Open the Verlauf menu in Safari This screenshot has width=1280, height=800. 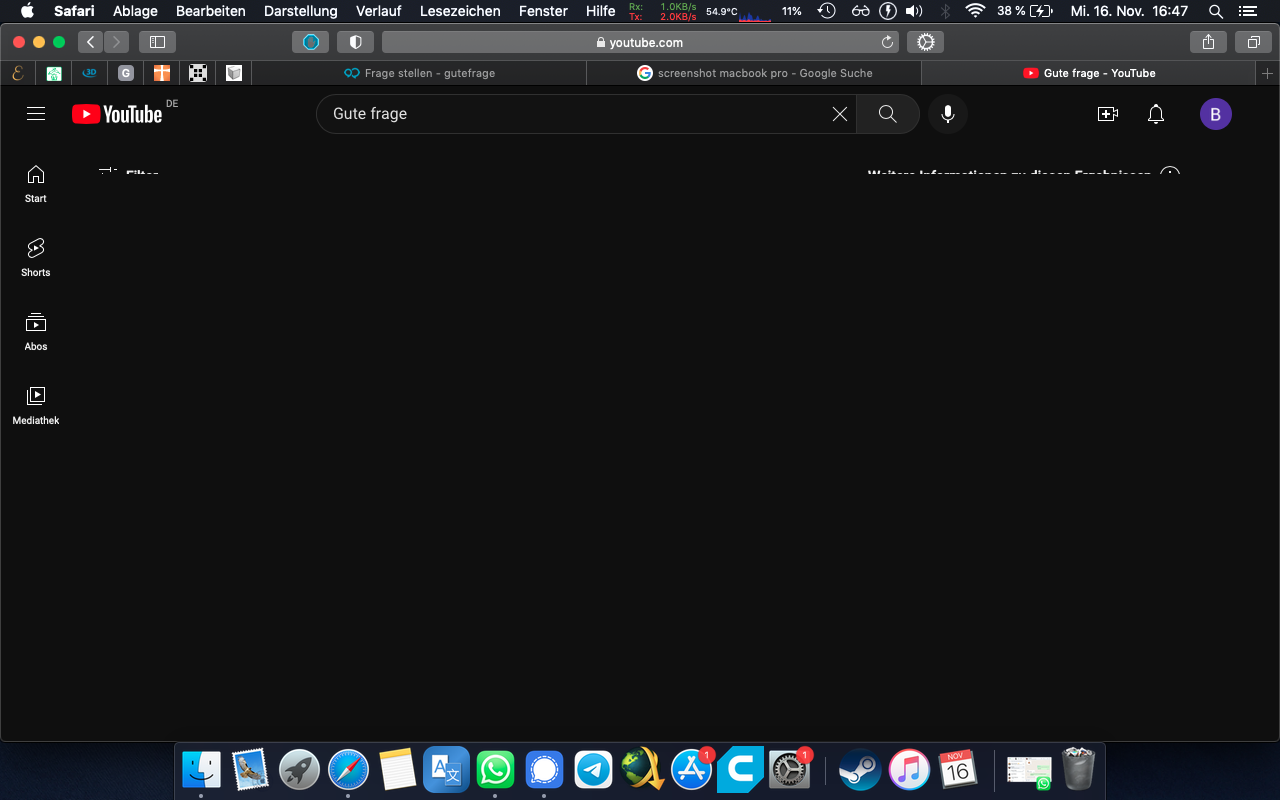pyautogui.click(x=378, y=11)
